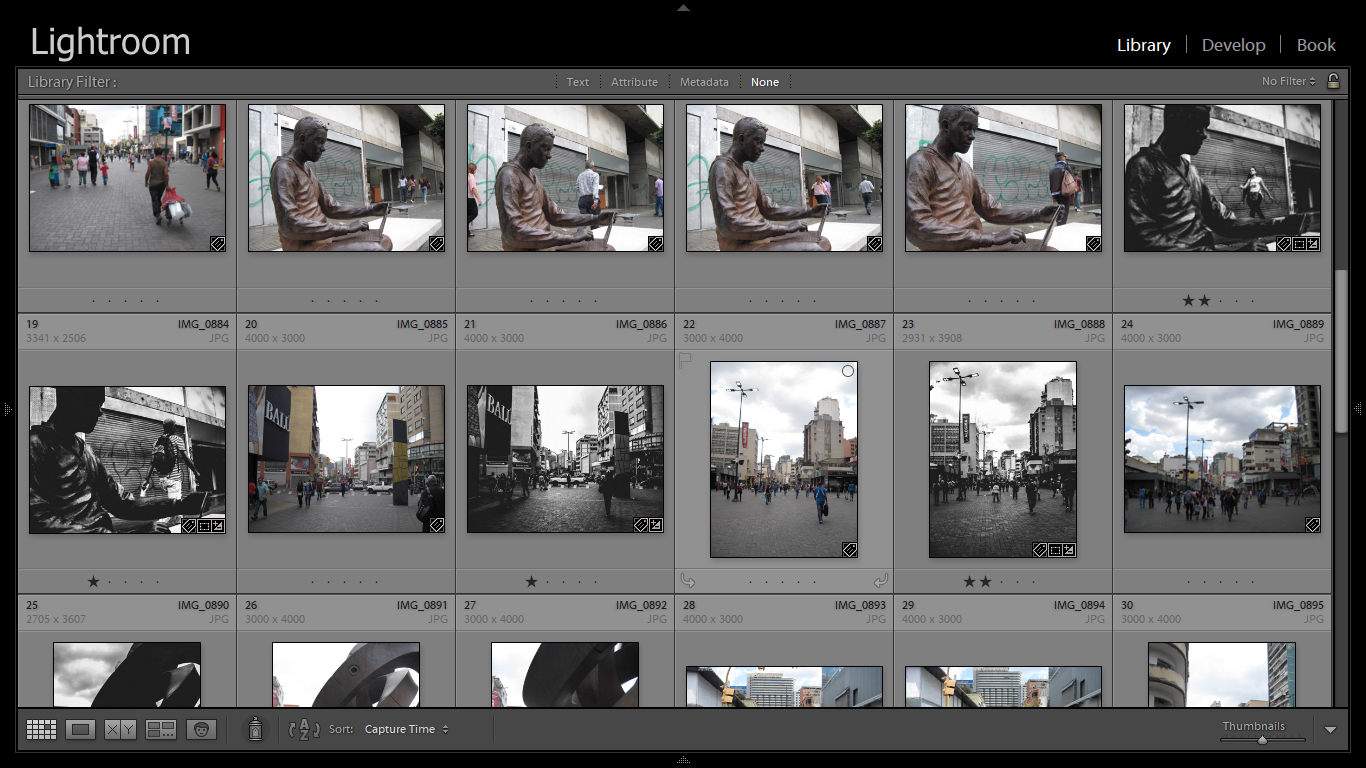Open the Capture Time sort dropdown
The width and height of the screenshot is (1366, 768).
(x=406, y=730)
